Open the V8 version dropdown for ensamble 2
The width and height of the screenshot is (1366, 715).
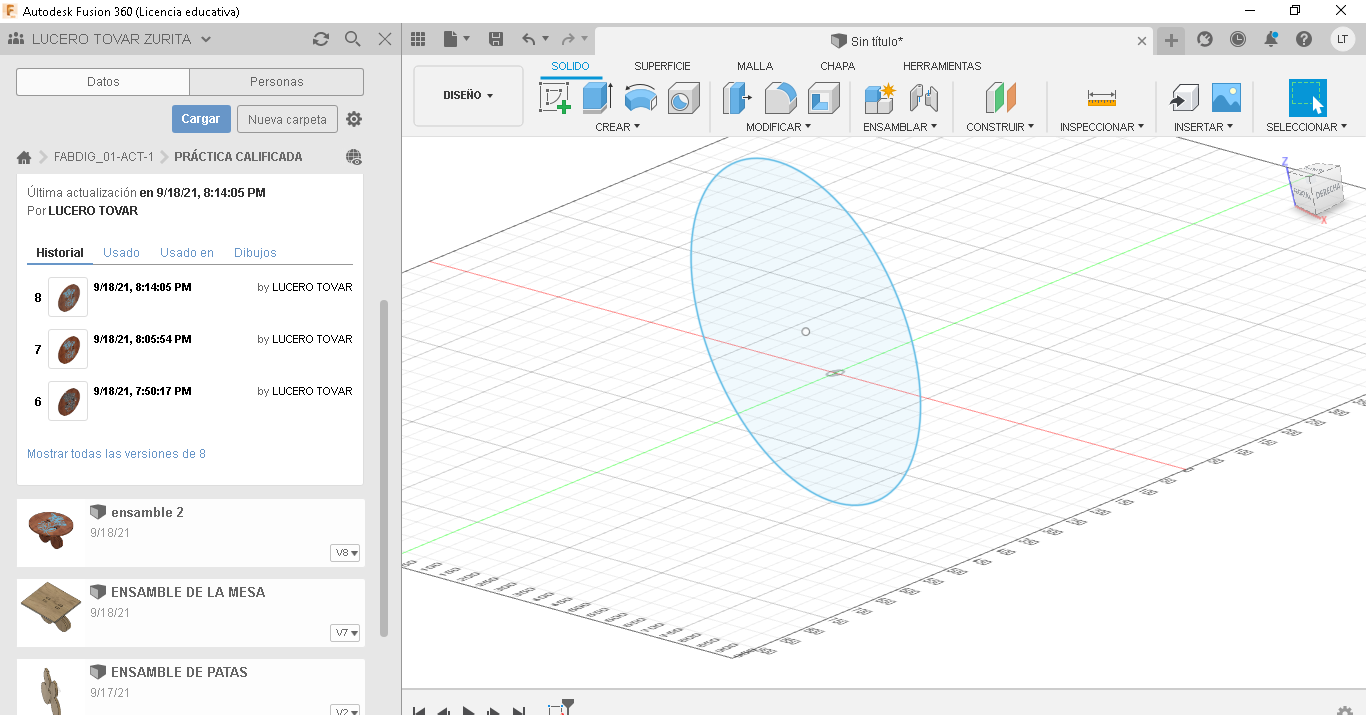[346, 553]
